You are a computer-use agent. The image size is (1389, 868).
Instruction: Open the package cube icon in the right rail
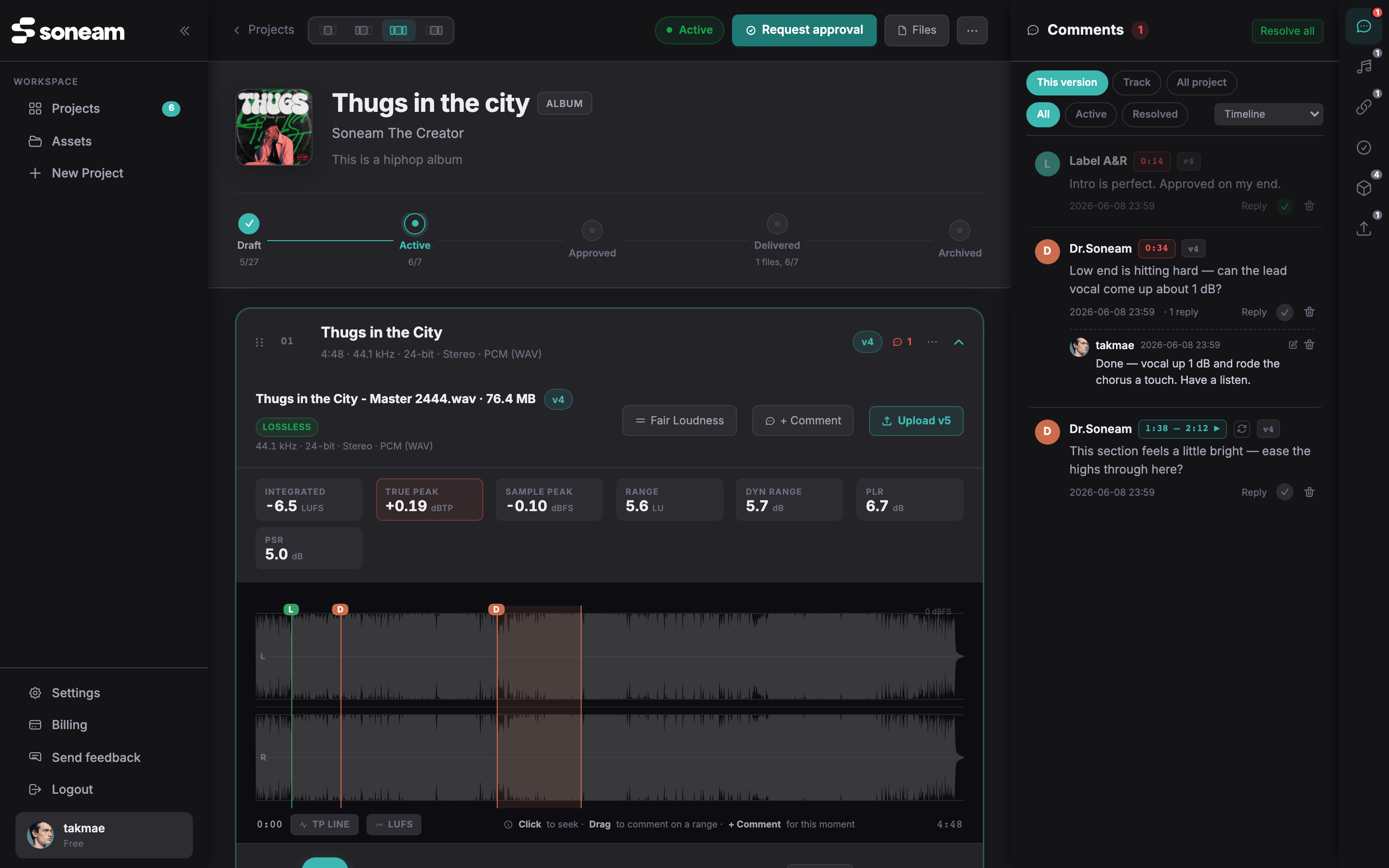click(x=1364, y=188)
